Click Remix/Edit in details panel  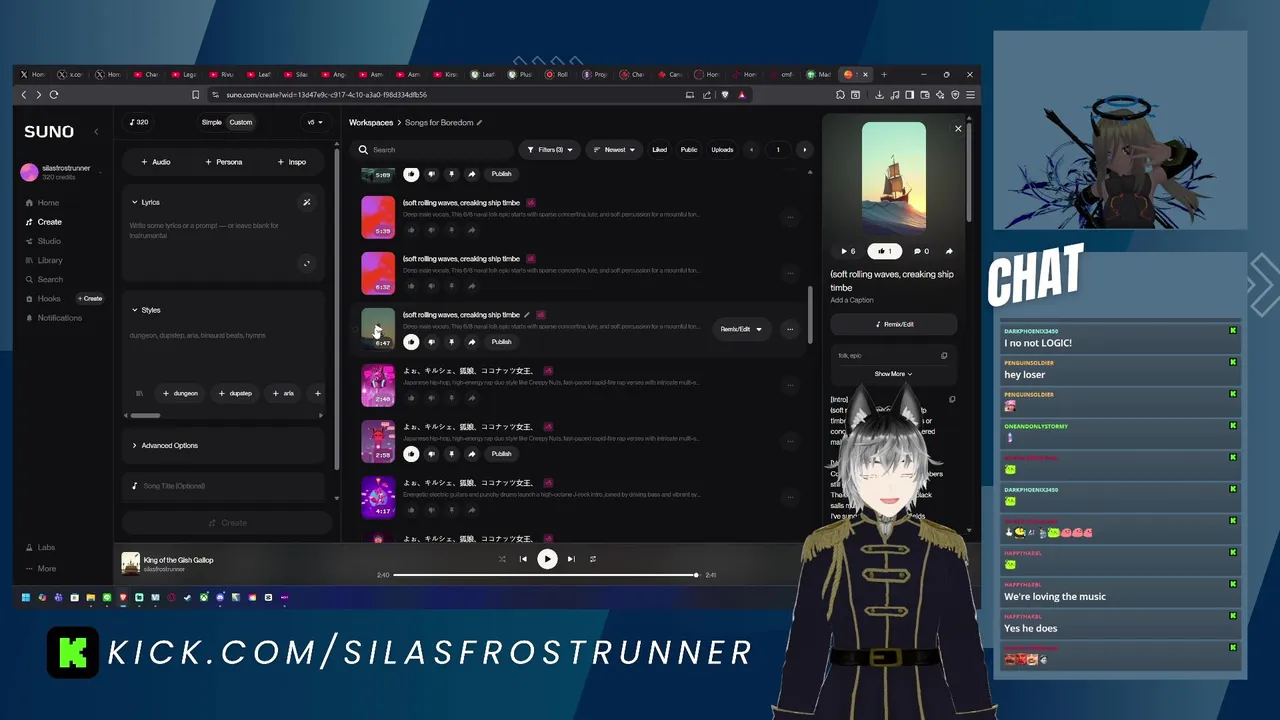click(x=894, y=324)
